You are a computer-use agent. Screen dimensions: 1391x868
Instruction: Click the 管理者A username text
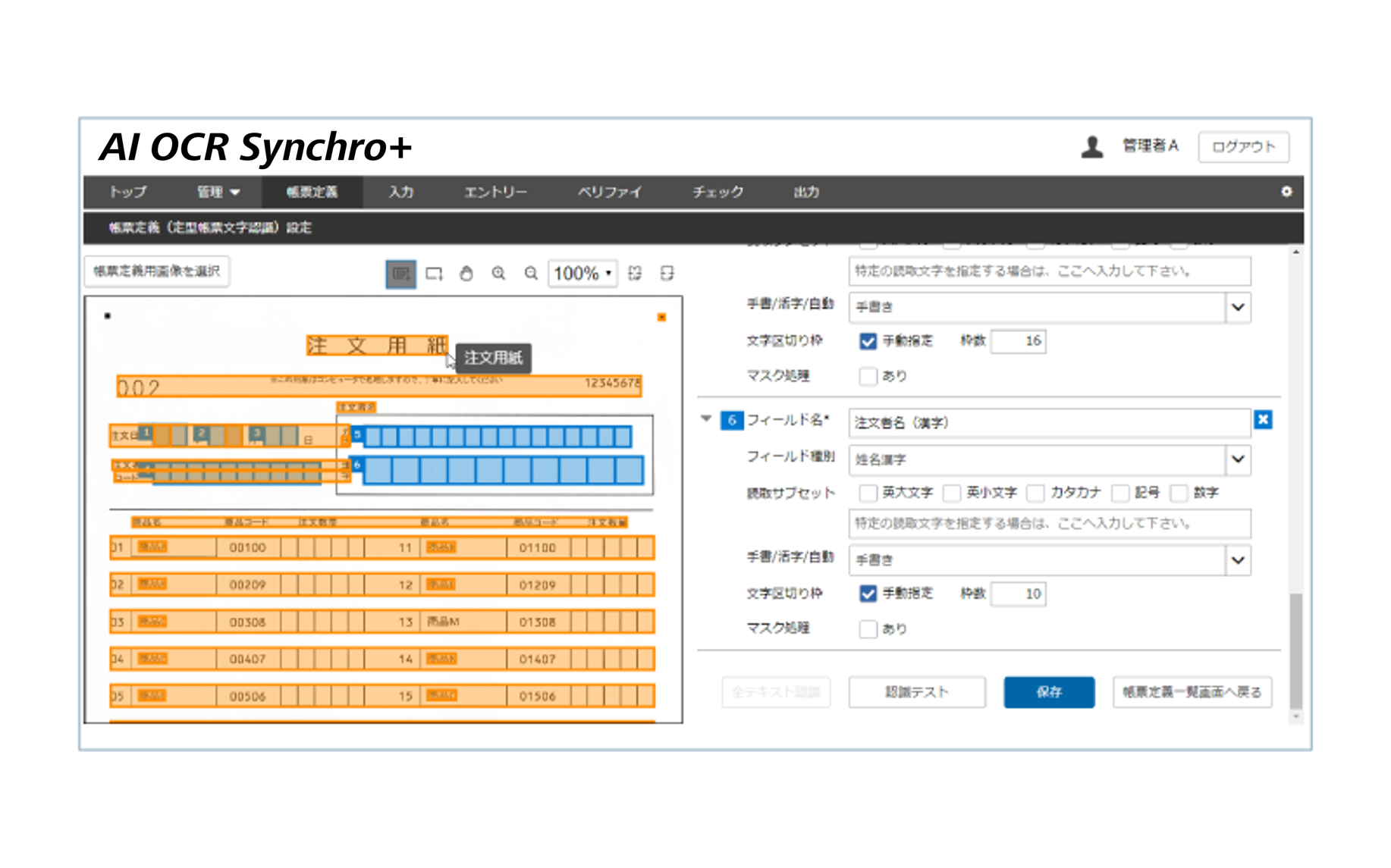1150,146
